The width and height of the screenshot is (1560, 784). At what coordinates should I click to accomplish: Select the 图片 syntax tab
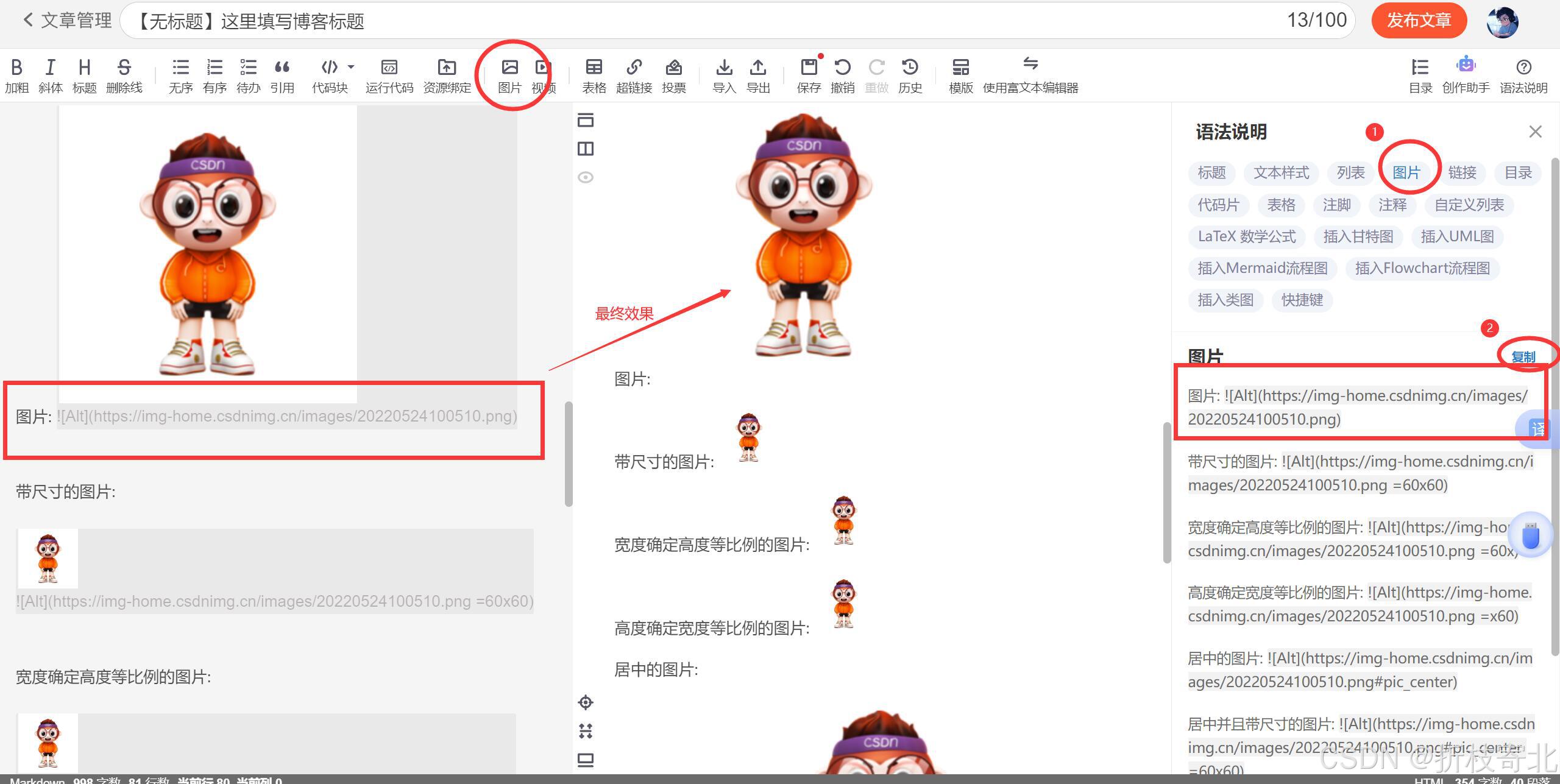click(x=1406, y=173)
